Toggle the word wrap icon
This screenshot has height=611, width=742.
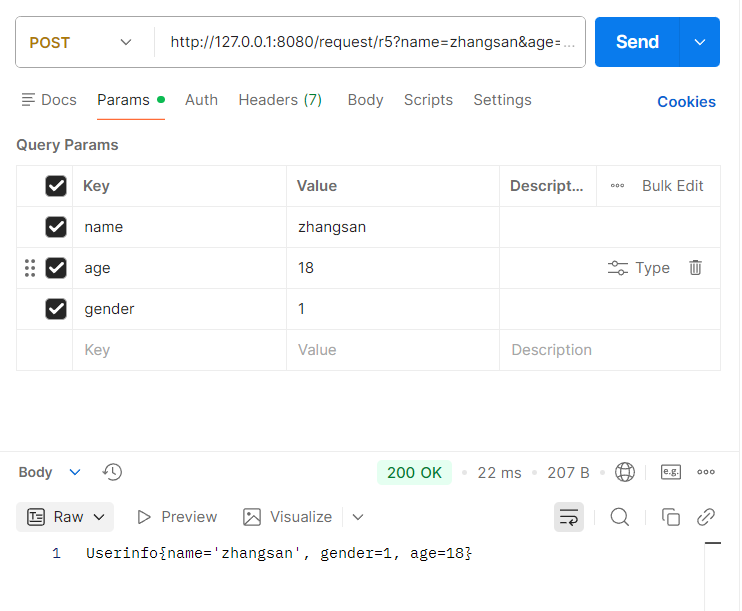[x=569, y=517]
